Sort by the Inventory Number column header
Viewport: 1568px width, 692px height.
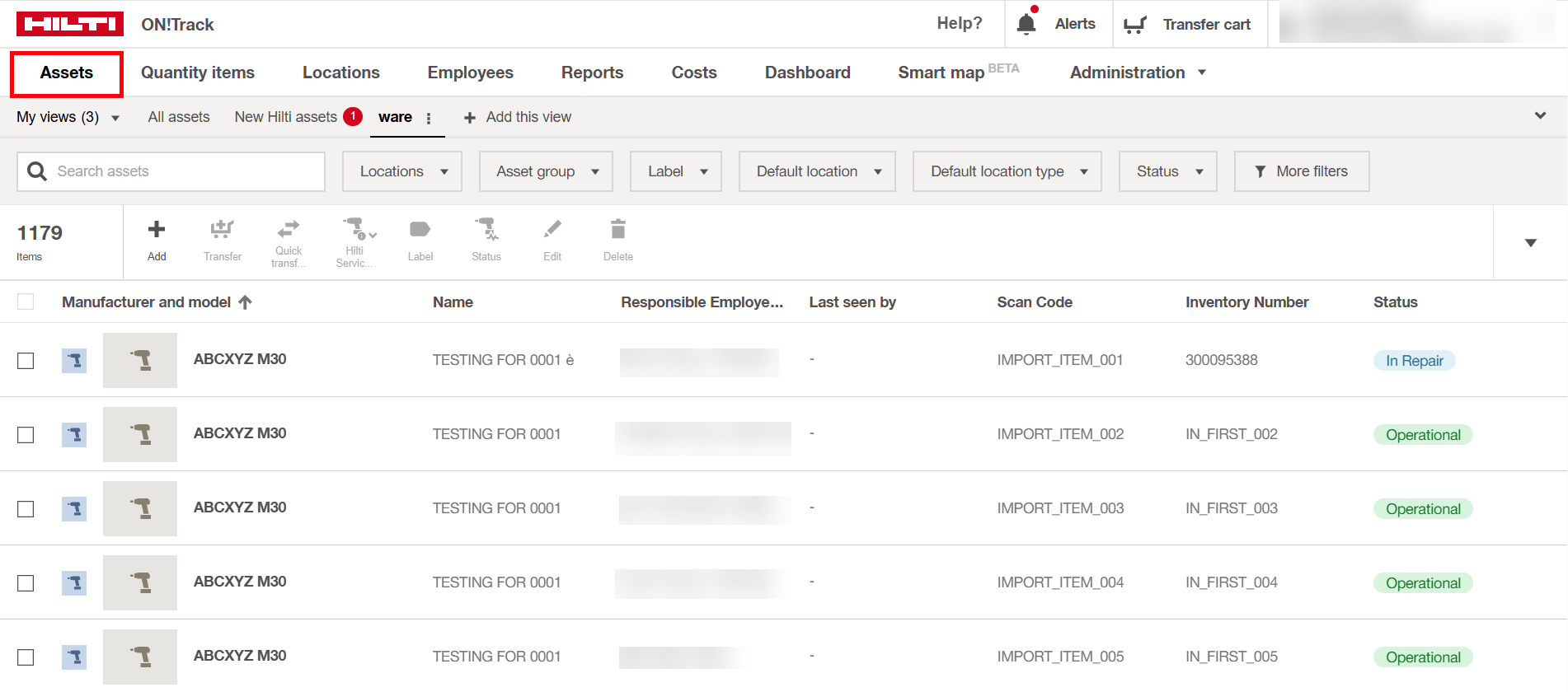click(1247, 302)
